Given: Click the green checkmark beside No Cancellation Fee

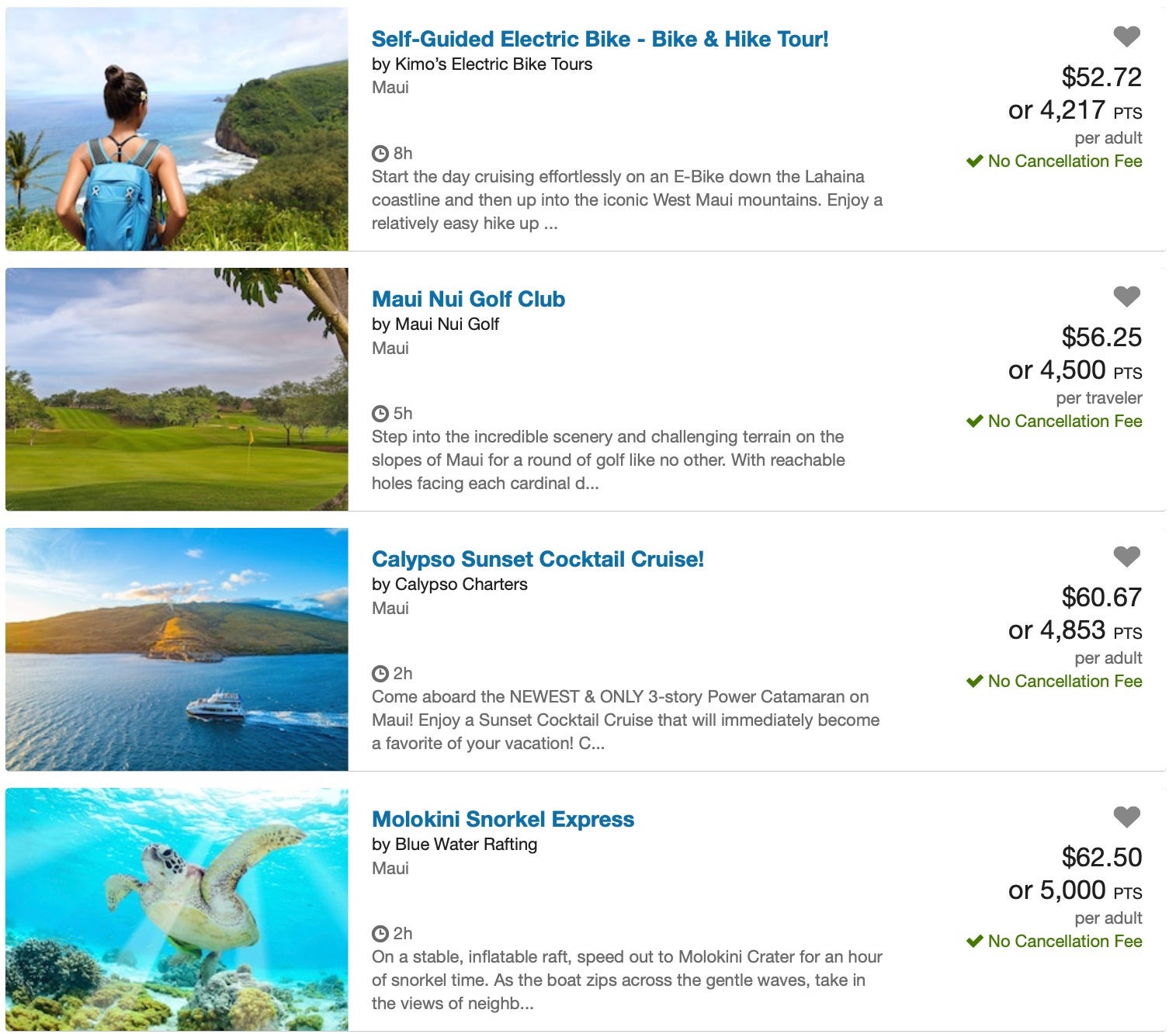Looking at the screenshot, I should 974,161.
